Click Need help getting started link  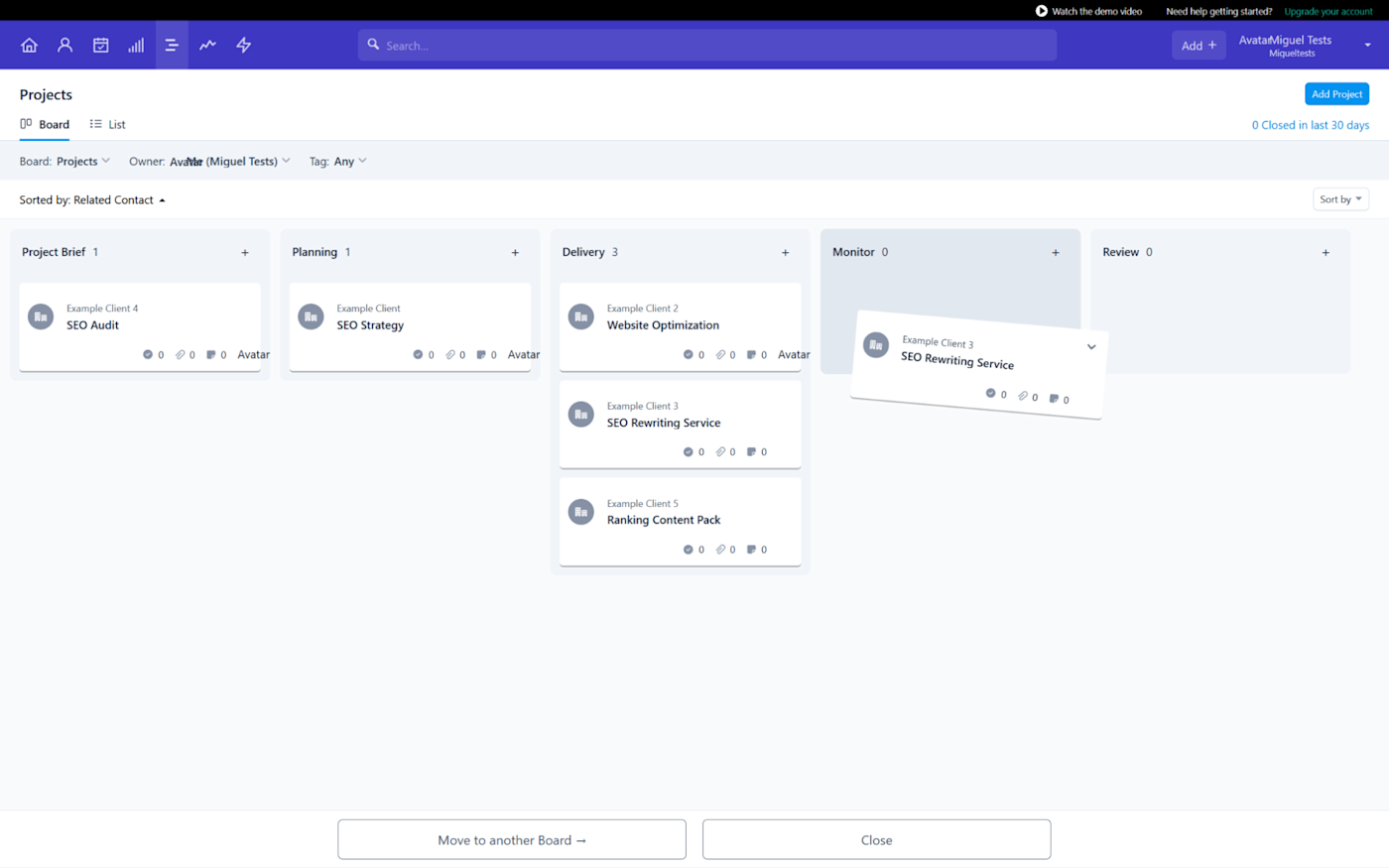[1218, 11]
